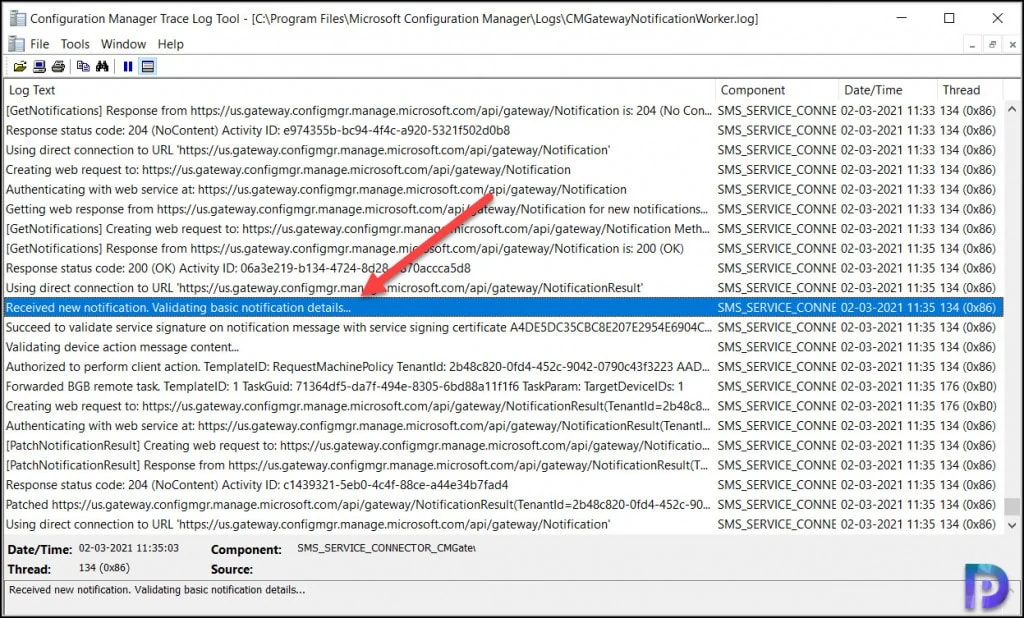Select 'Response status code: 204' e974355b row
1024x618 pixels.
coord(504,131)
